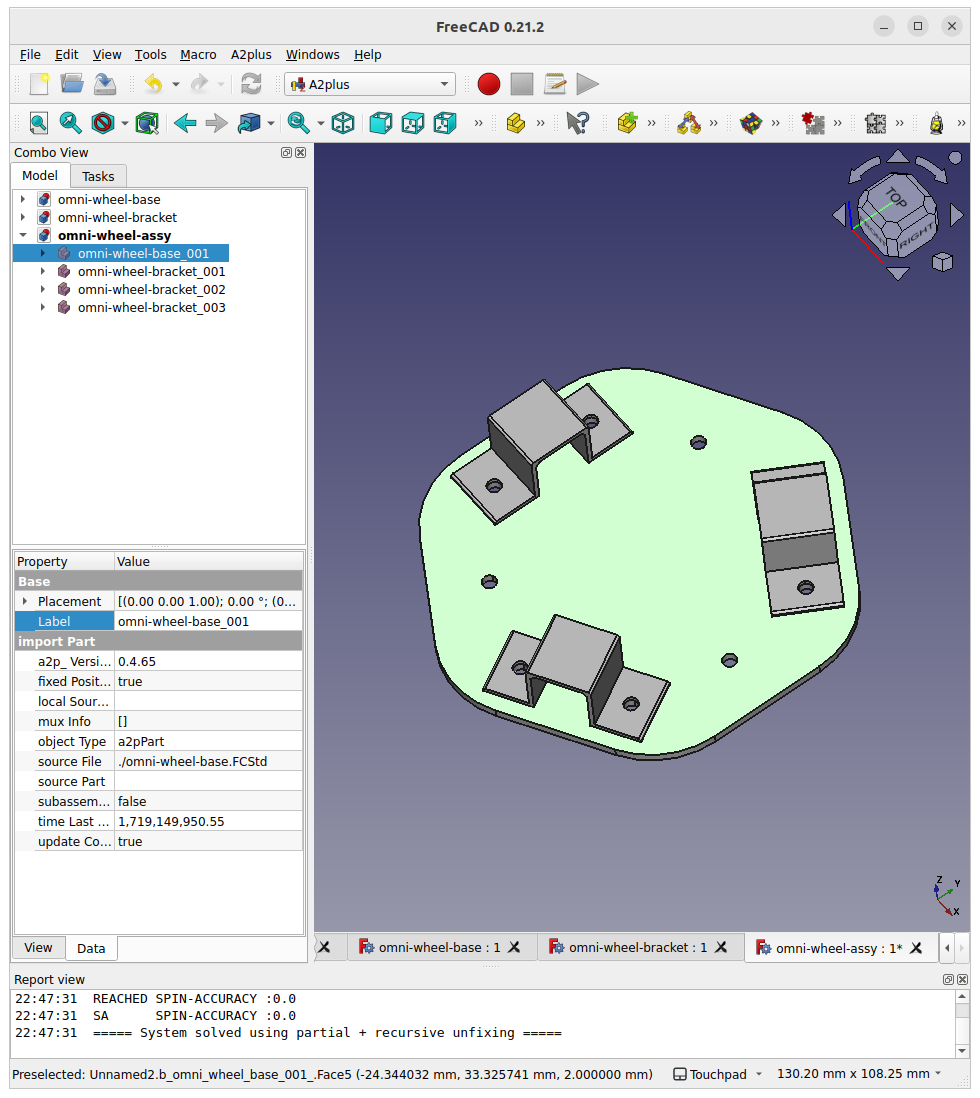980x1098 pixels.
Task: Open the Macro menu
Action: [198, 55]
